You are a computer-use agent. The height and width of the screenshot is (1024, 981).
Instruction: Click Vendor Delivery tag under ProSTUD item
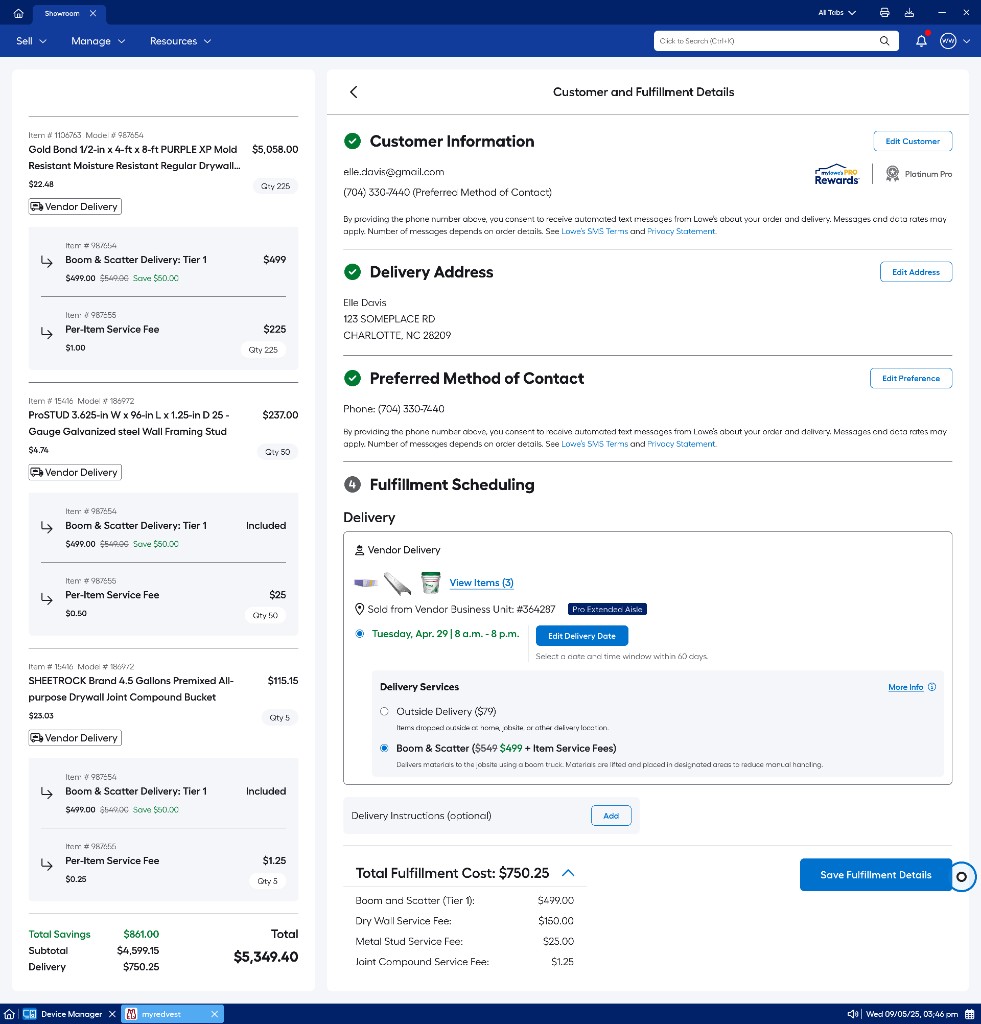click(x=74, y=472)
